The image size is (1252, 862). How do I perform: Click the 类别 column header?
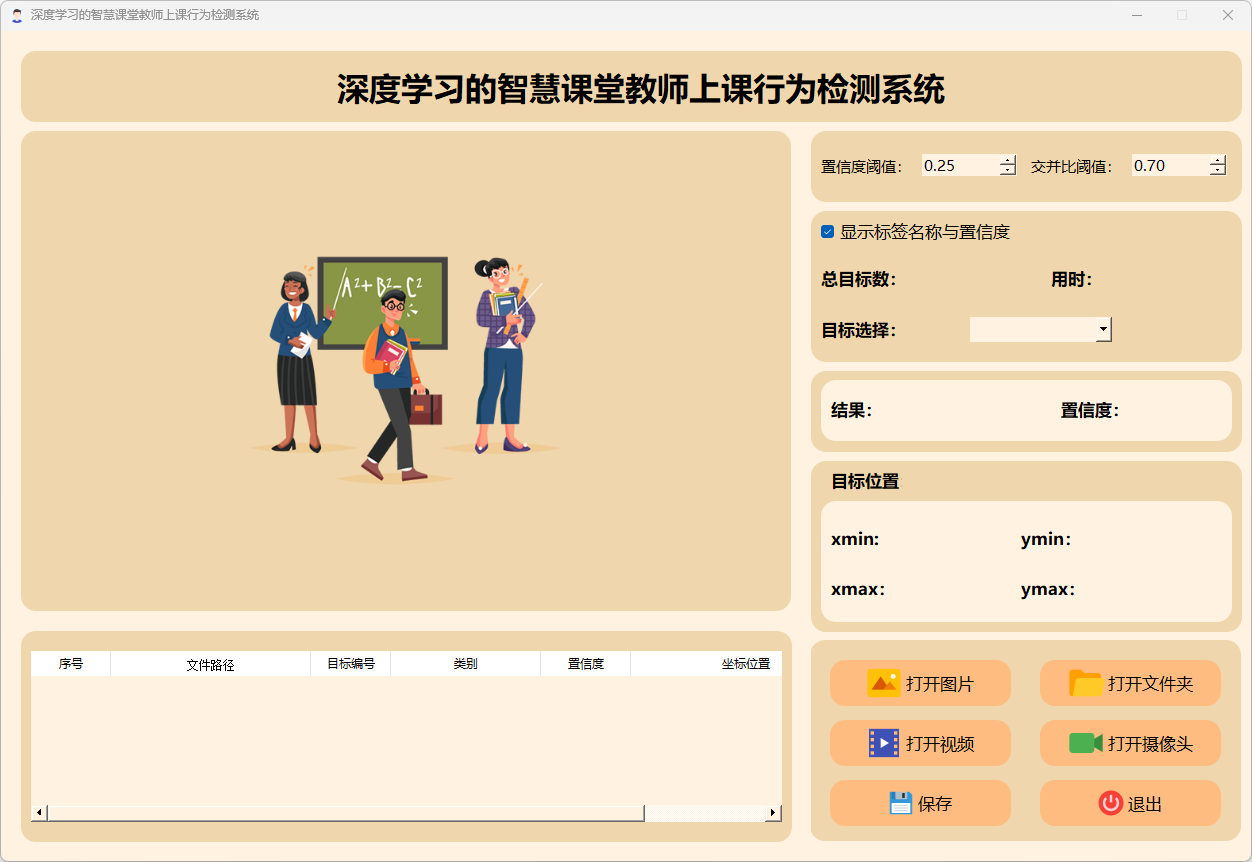click(x=465, y=664)
